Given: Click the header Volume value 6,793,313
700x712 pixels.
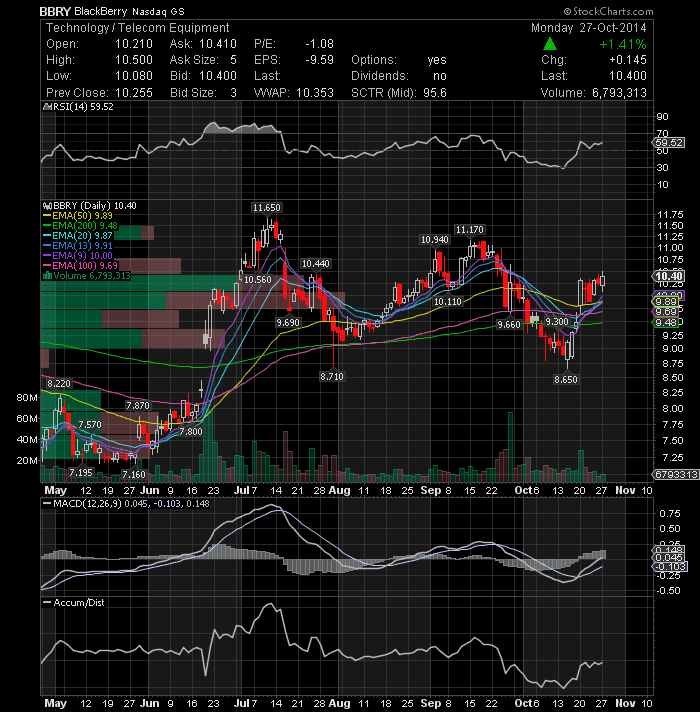Looking at the screenshot, I should click(619, 93).
